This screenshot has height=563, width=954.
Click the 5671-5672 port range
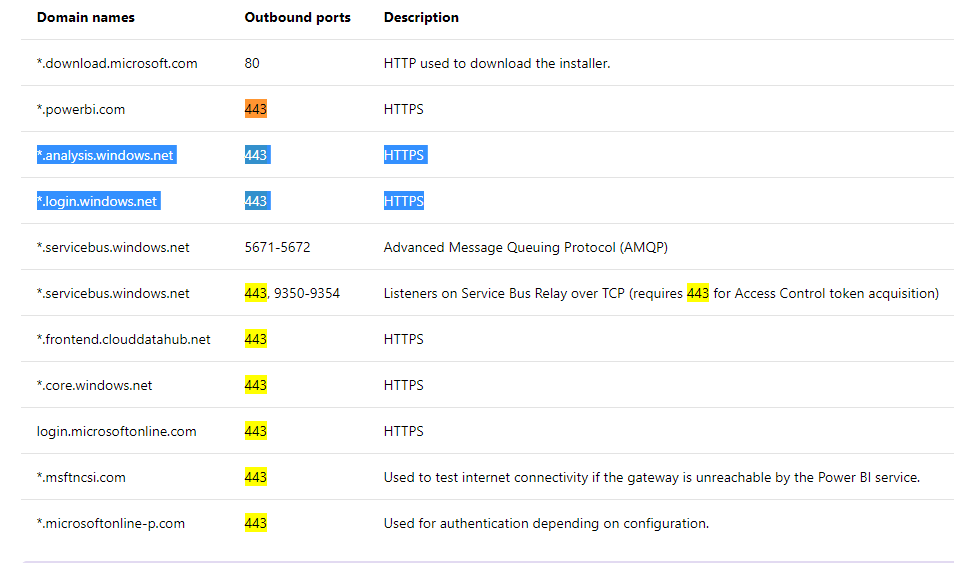[x=277, y=247]
